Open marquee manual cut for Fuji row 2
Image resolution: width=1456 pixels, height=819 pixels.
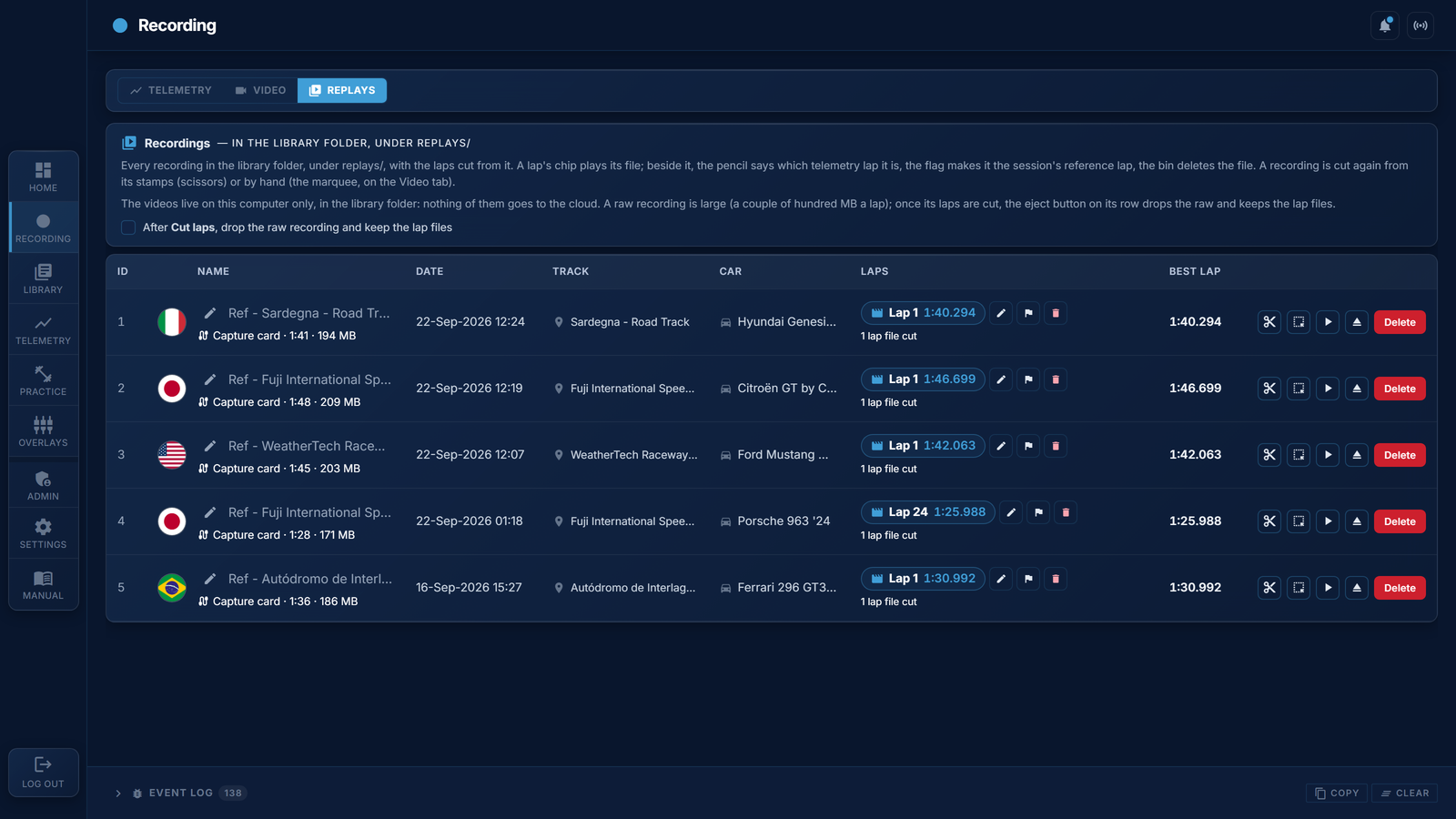(1299, 389)
